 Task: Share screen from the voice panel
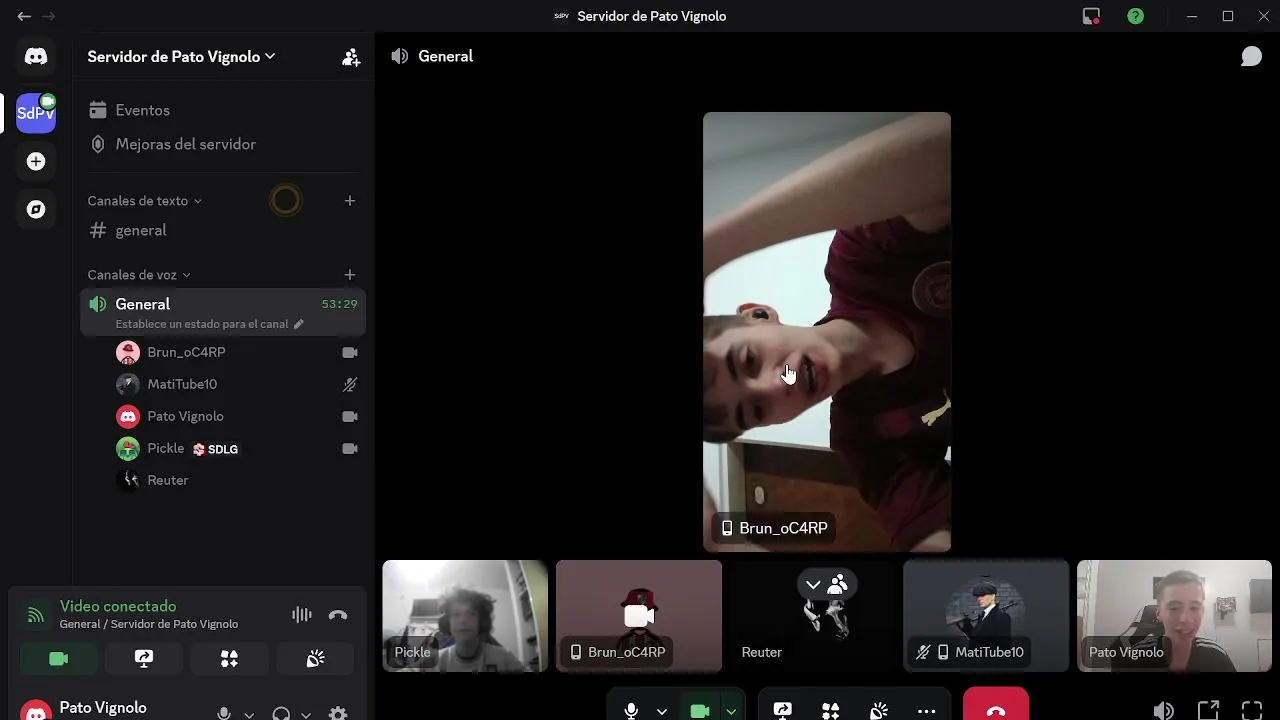pyautogui.click(x=144, y=658)
